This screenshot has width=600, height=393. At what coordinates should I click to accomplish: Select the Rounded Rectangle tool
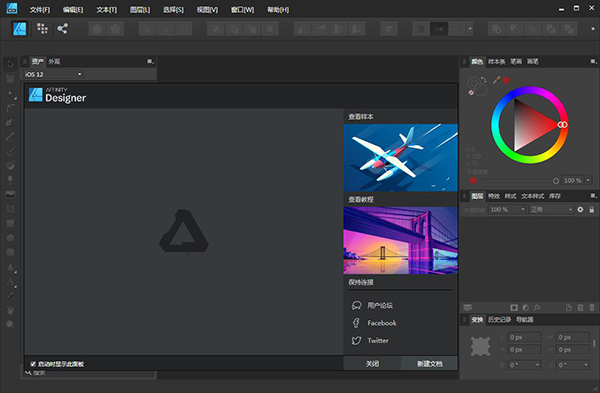(x=10, y=253)
